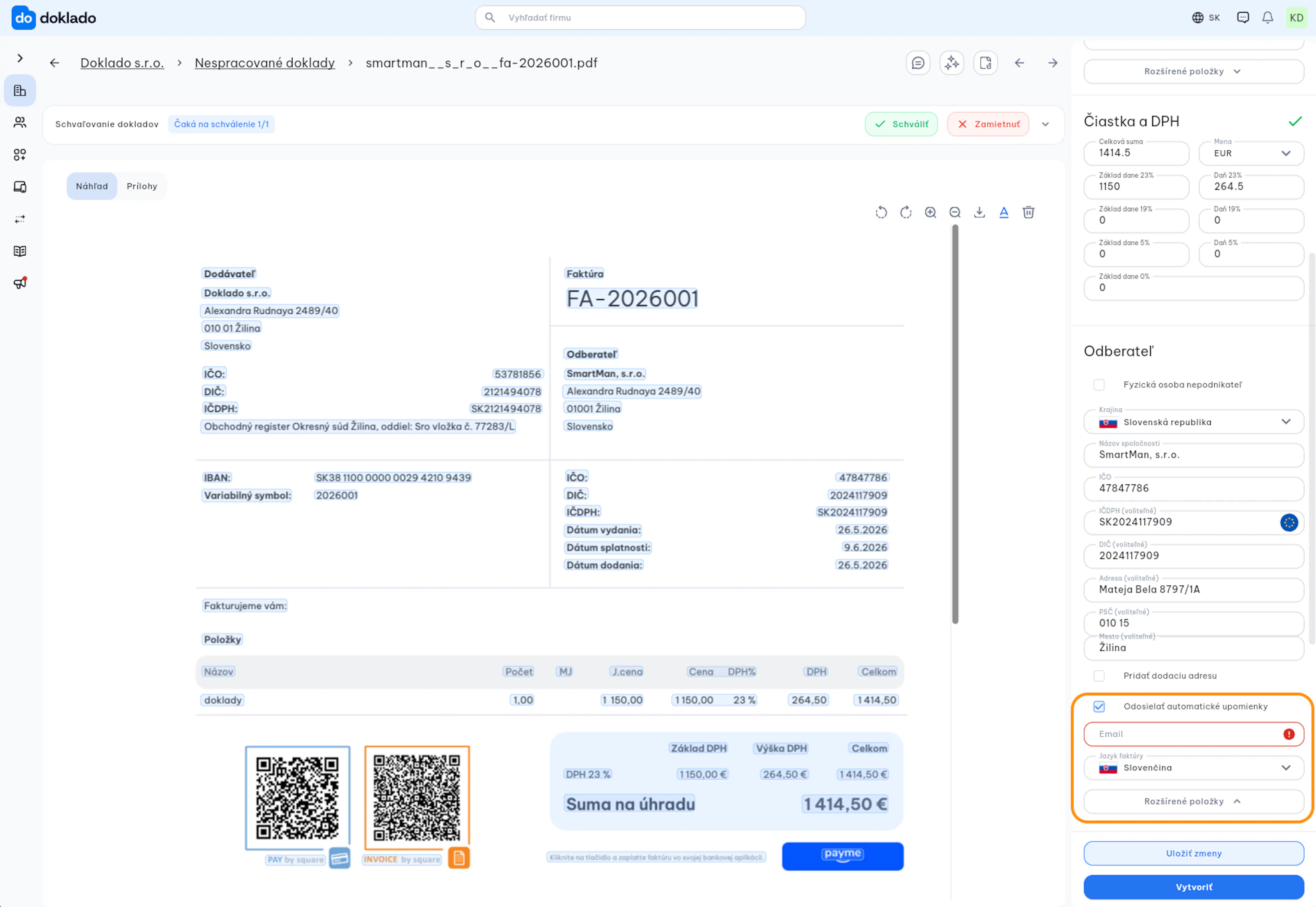Open the book/ledger sidebar icon
The width and height of the screenshot is (1316, 907).
(20, 251)
